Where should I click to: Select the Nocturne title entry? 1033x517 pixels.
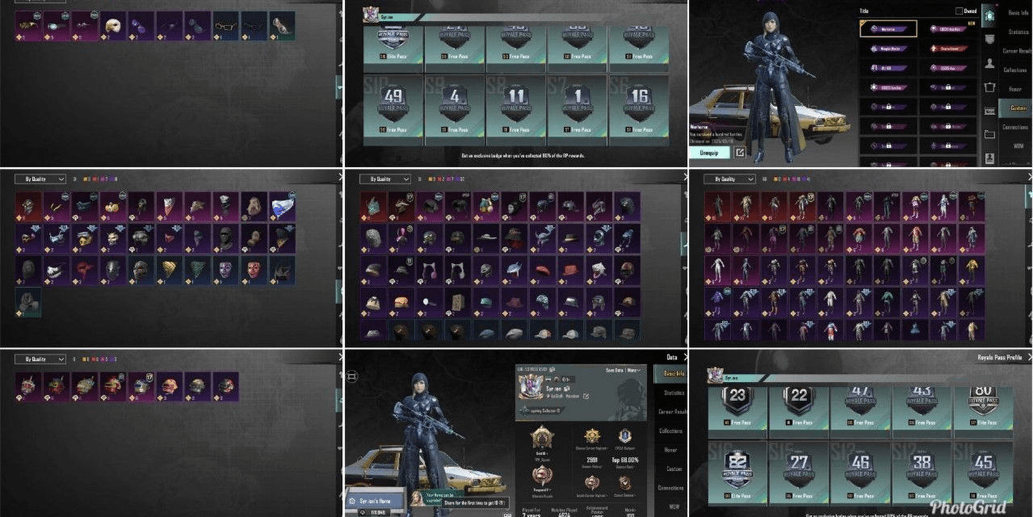(889, 29)
